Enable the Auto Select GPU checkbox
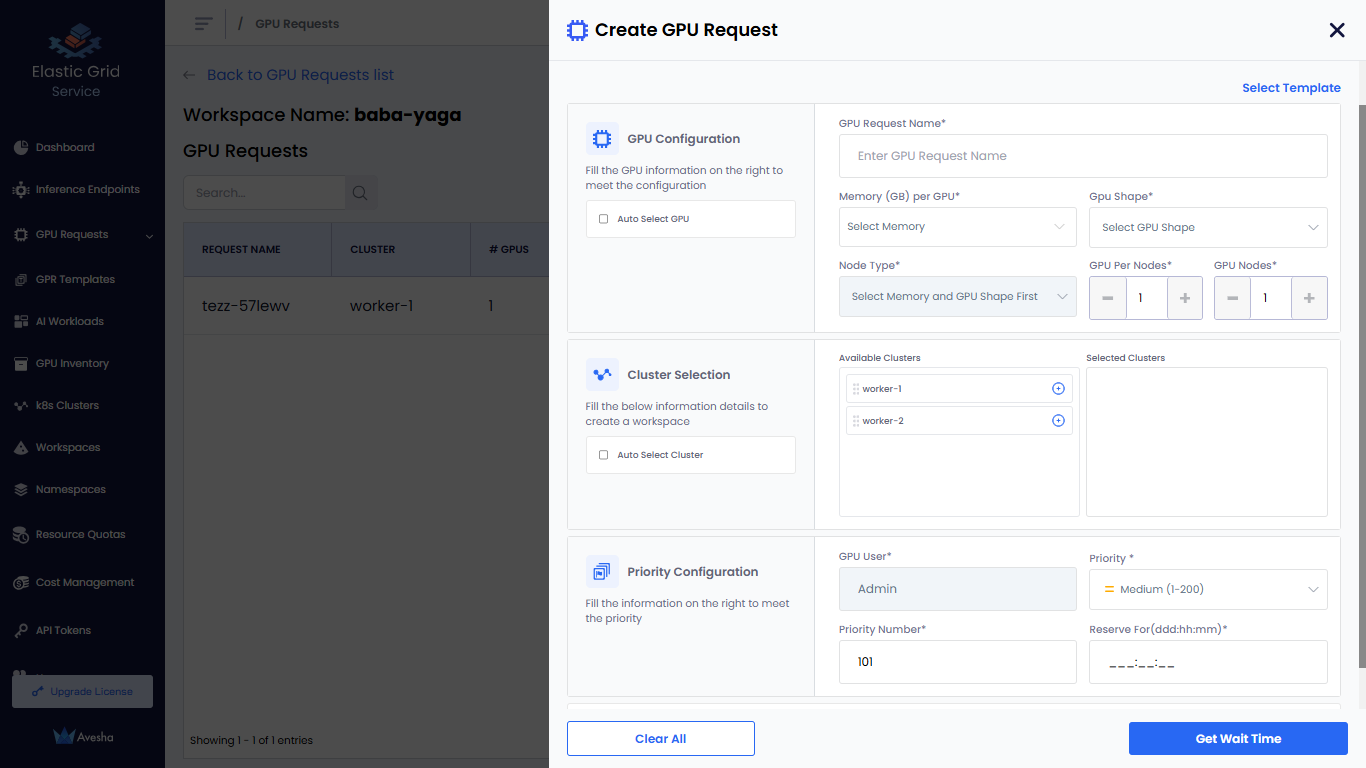 [x=603, y=219]
